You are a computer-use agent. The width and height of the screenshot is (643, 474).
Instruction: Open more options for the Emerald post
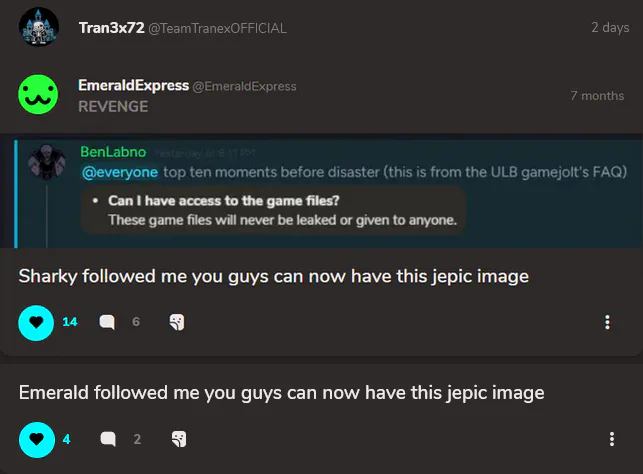tap(611, 439)
